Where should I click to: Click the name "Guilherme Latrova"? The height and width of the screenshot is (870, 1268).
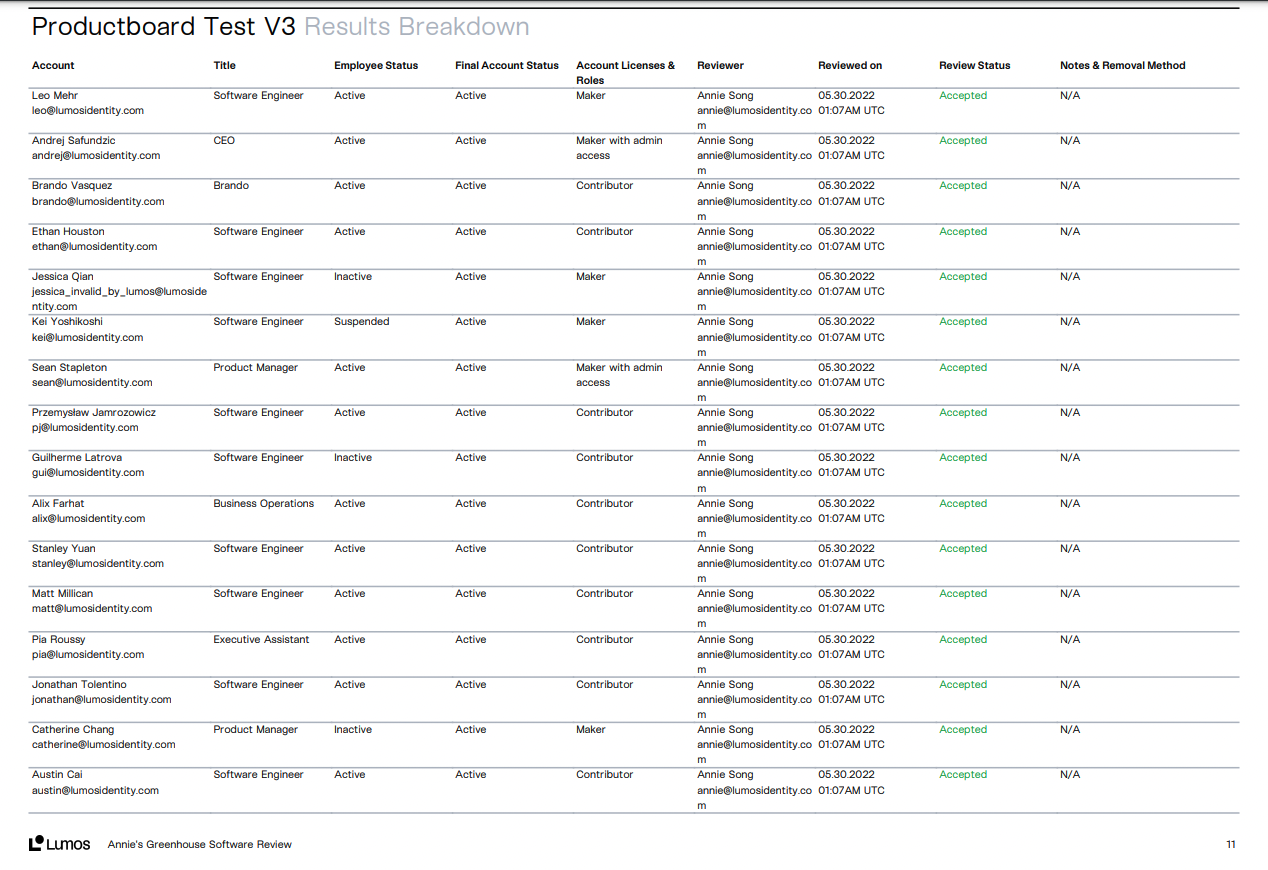click(77, 458)
